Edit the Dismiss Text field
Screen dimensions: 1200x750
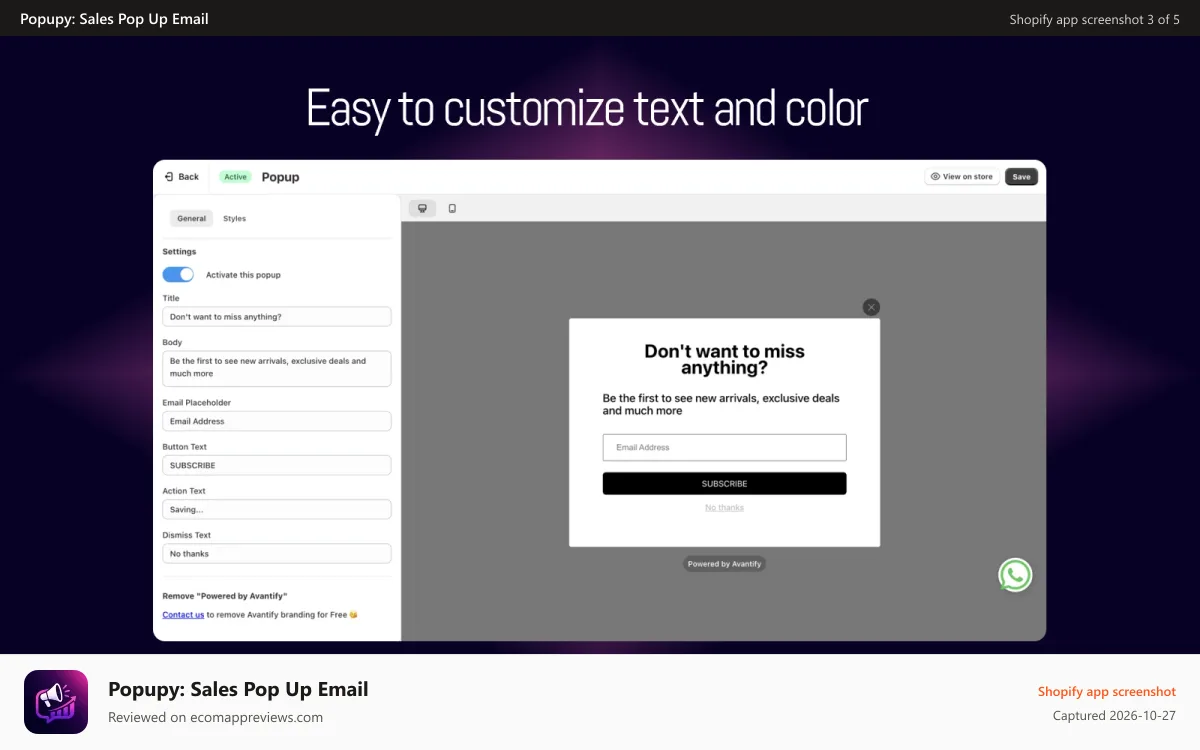pyautogui.click(x=277, y=553)
